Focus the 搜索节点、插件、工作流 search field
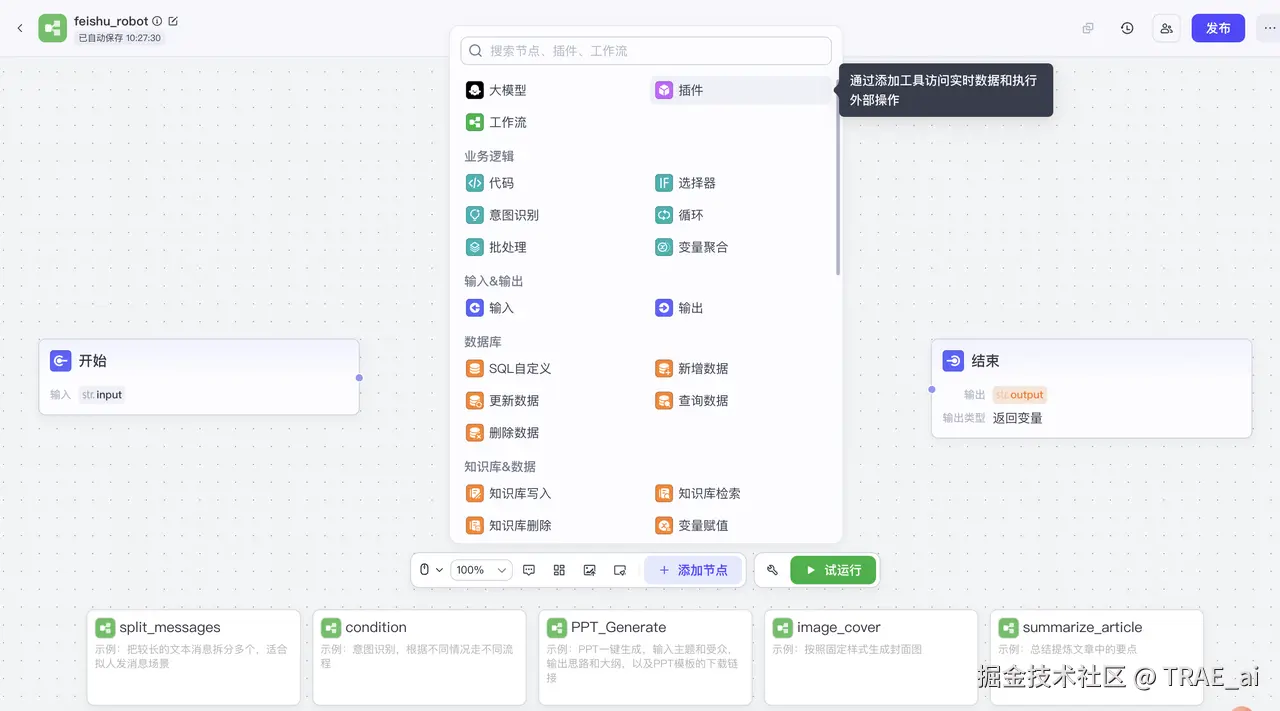Image resolution: width=1280 pixels, height=711 pixels. coord(646,51)
